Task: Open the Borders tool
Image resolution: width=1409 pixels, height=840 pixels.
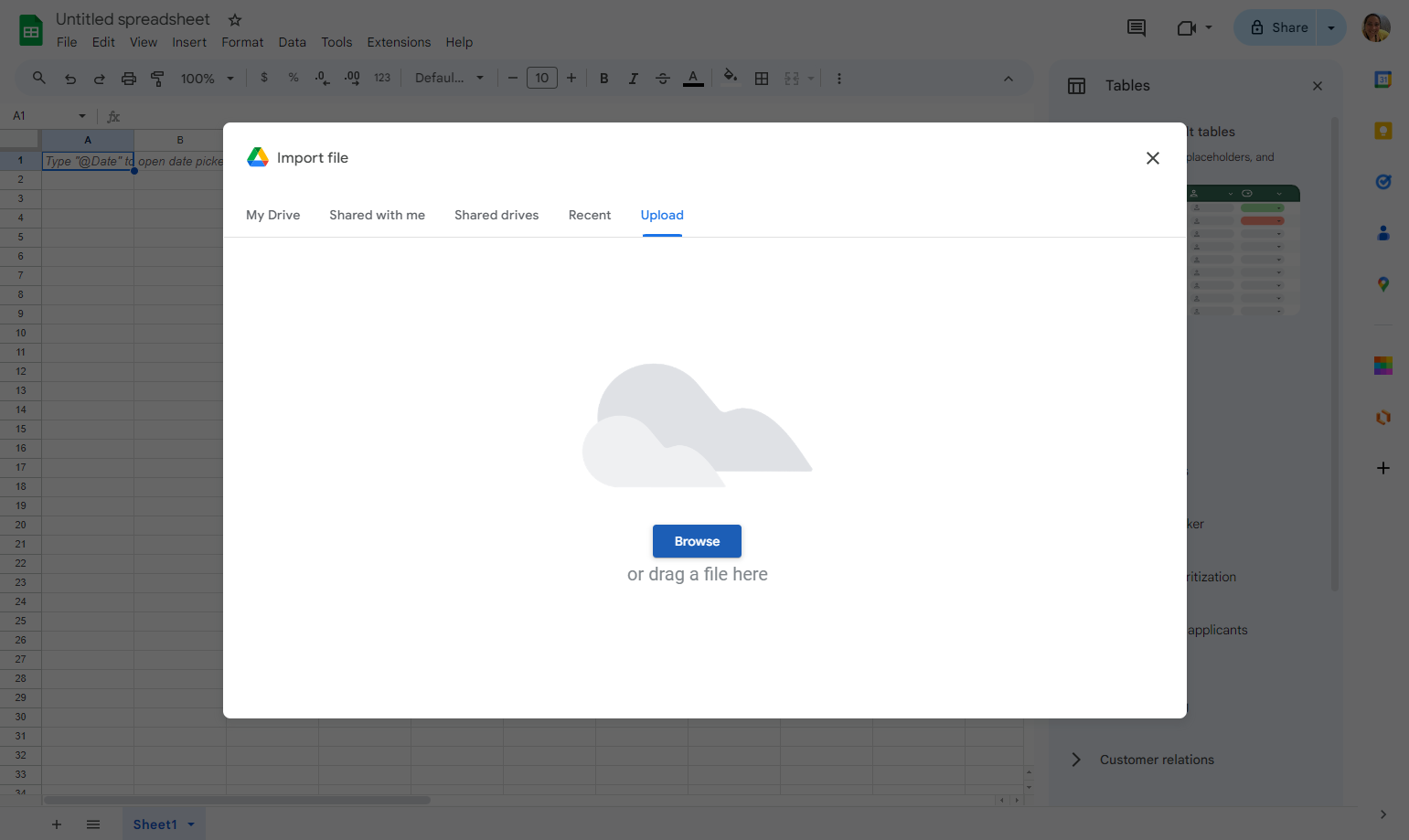Action: 762,79
